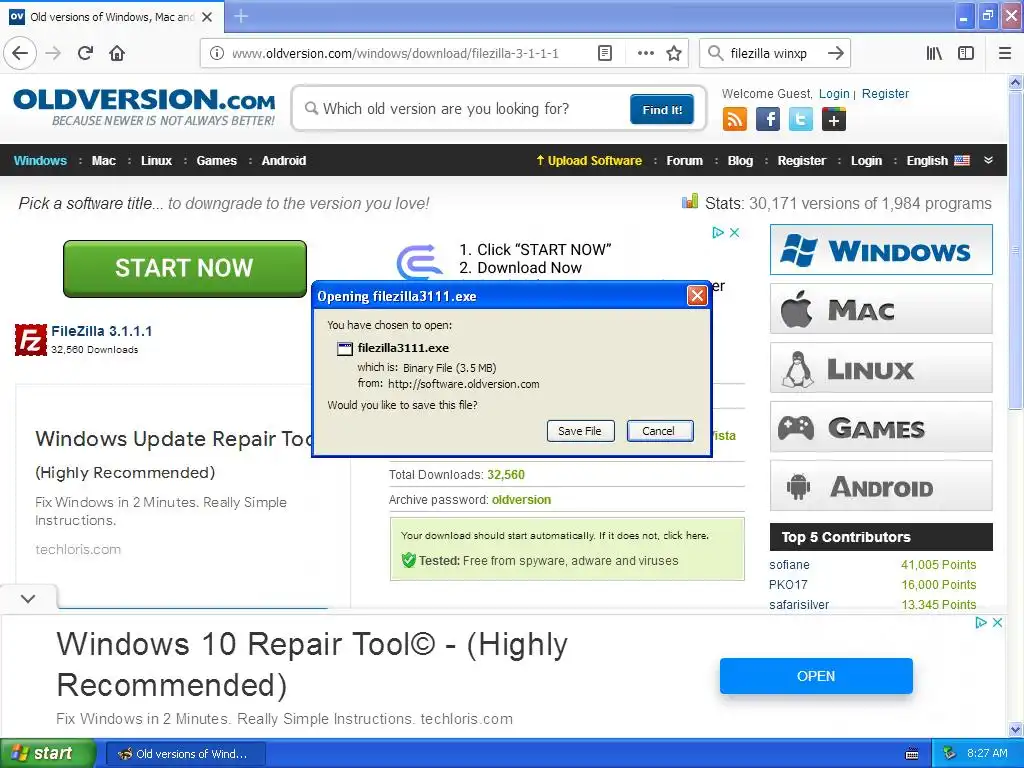
Task: Click the system tray icon beside clock
Action: click(x=950, y=753)
